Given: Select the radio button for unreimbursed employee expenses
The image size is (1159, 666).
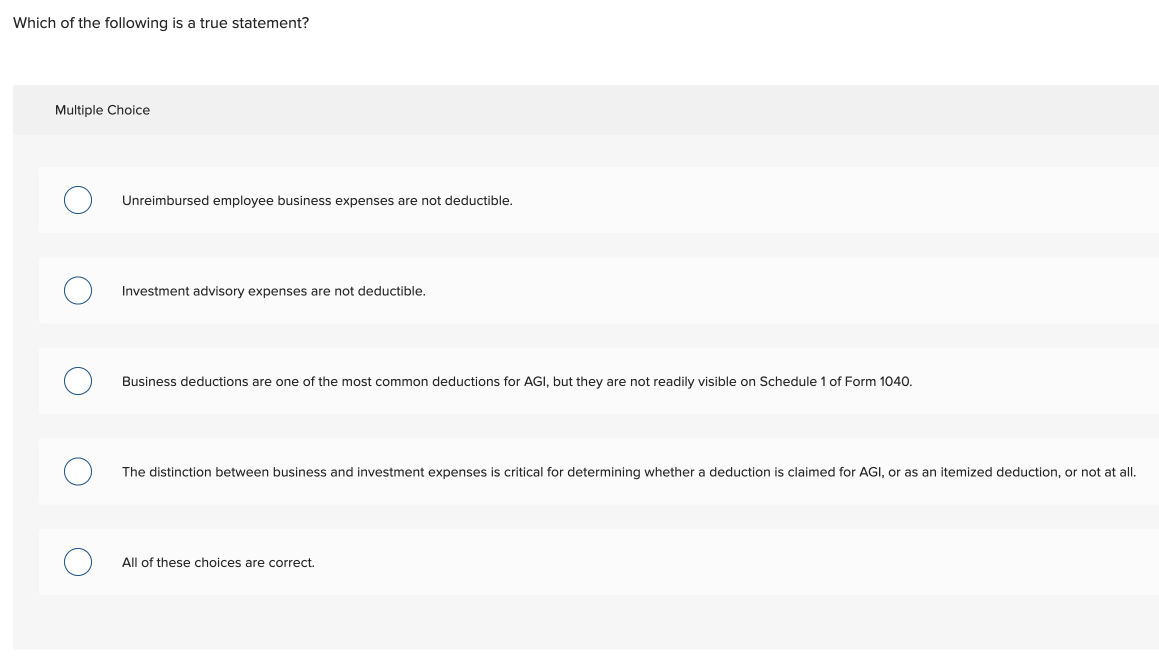Looking at the screenshot, I should pyautogui.click(x=78, y=200).
